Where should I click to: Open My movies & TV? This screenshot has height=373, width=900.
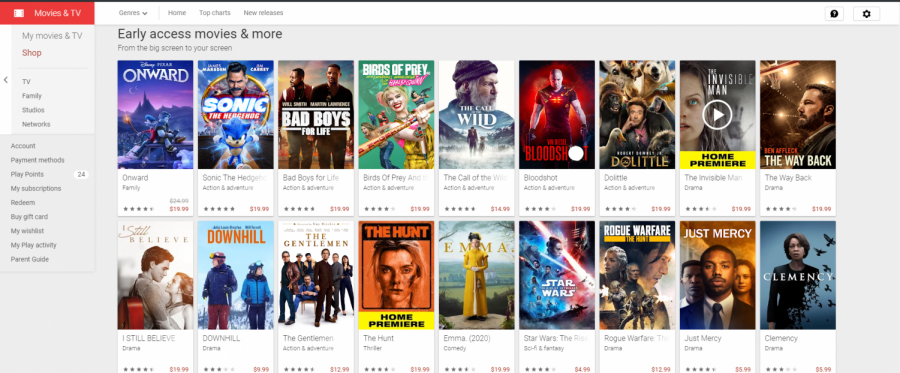[52, 36]
